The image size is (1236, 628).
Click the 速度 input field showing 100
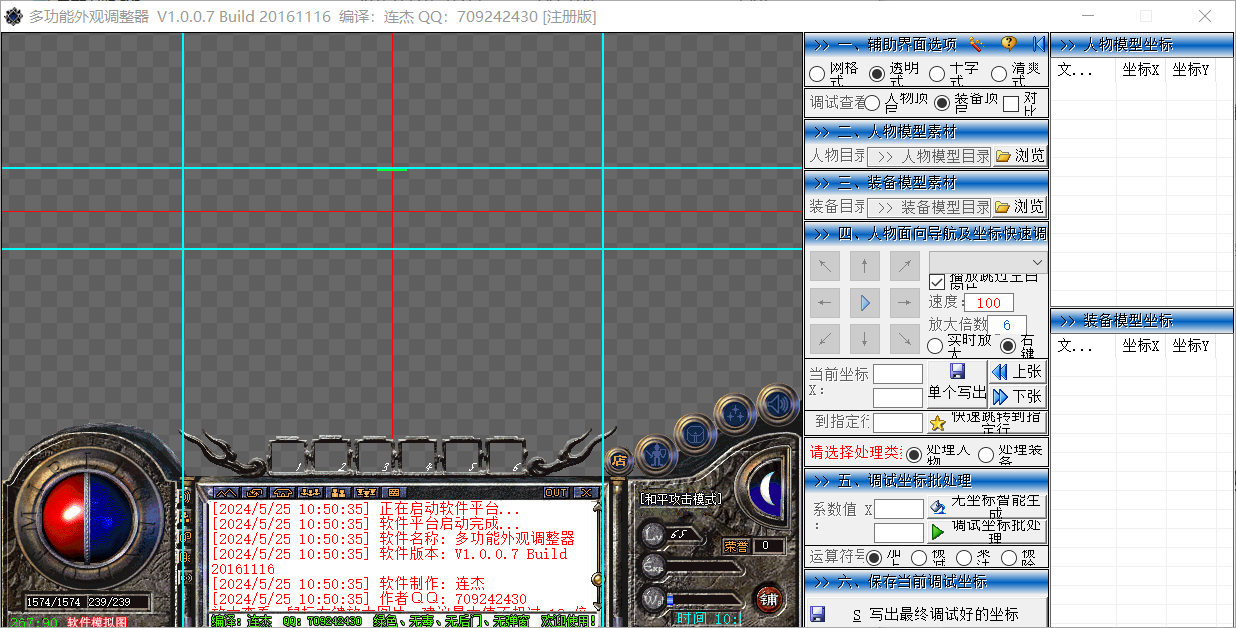(989, 302)
